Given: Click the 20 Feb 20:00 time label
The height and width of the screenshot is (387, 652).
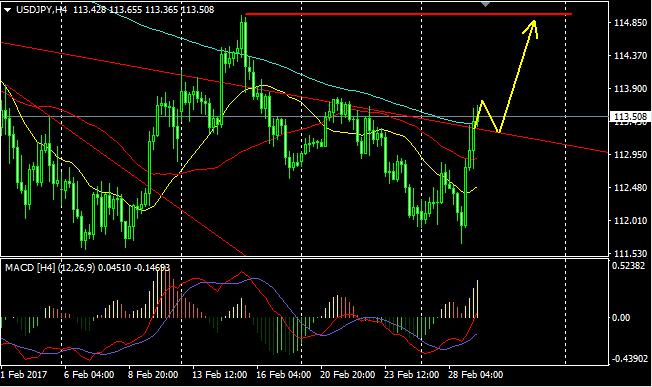Looking at the screenshot, I should tap(348, 375).
